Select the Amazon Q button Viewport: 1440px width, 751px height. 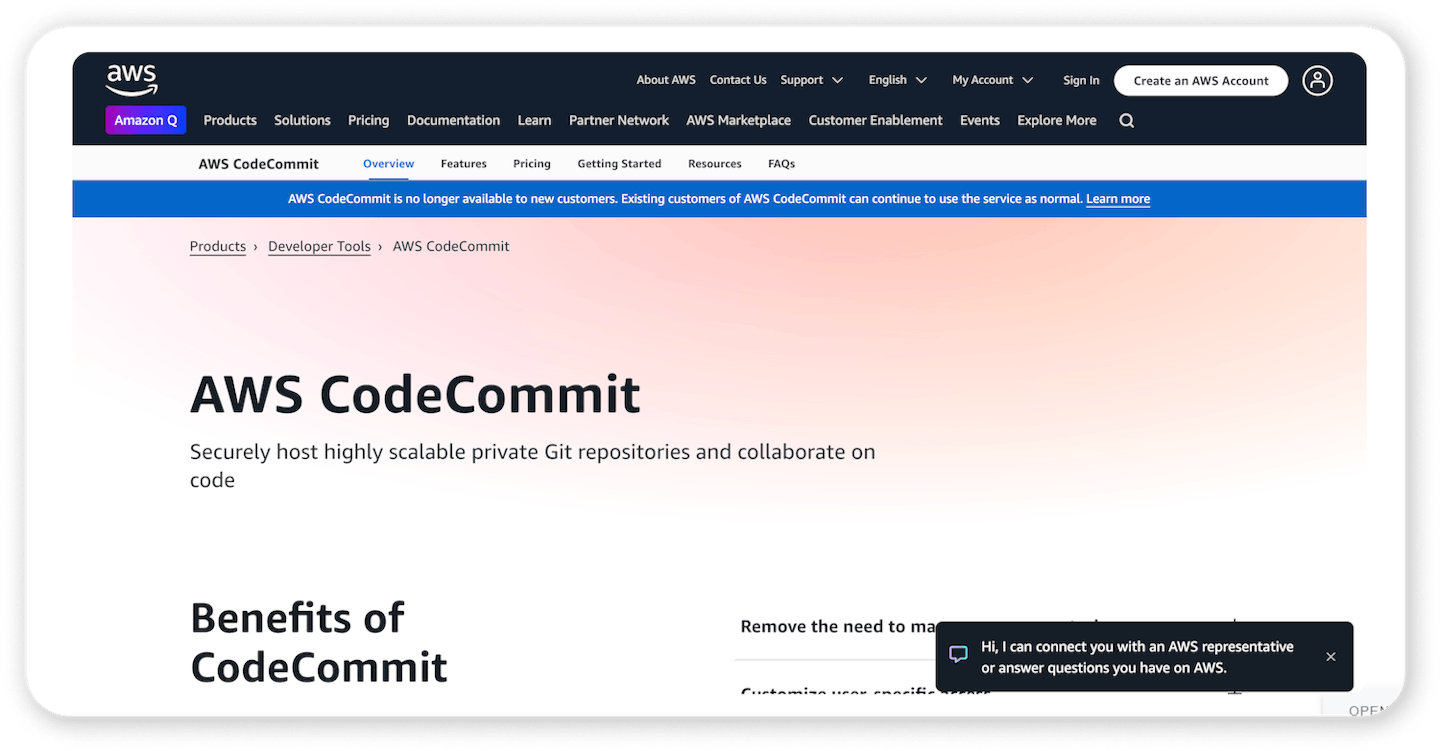point(145,119)
